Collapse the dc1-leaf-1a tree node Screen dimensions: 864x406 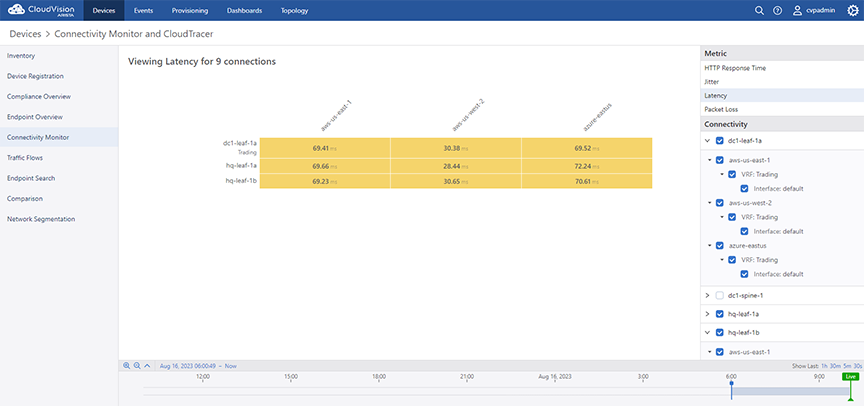tap(707, 140)
